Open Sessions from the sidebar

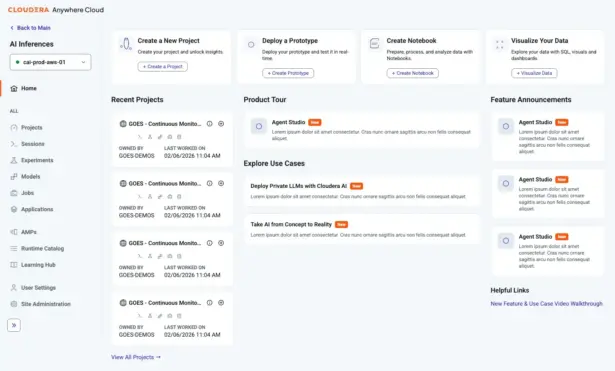27,144
